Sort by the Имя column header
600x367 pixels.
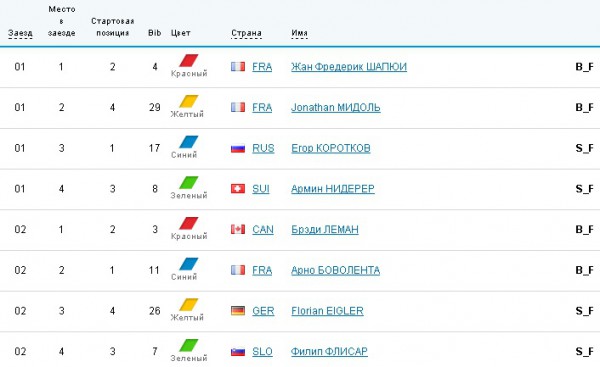point(299,33)
